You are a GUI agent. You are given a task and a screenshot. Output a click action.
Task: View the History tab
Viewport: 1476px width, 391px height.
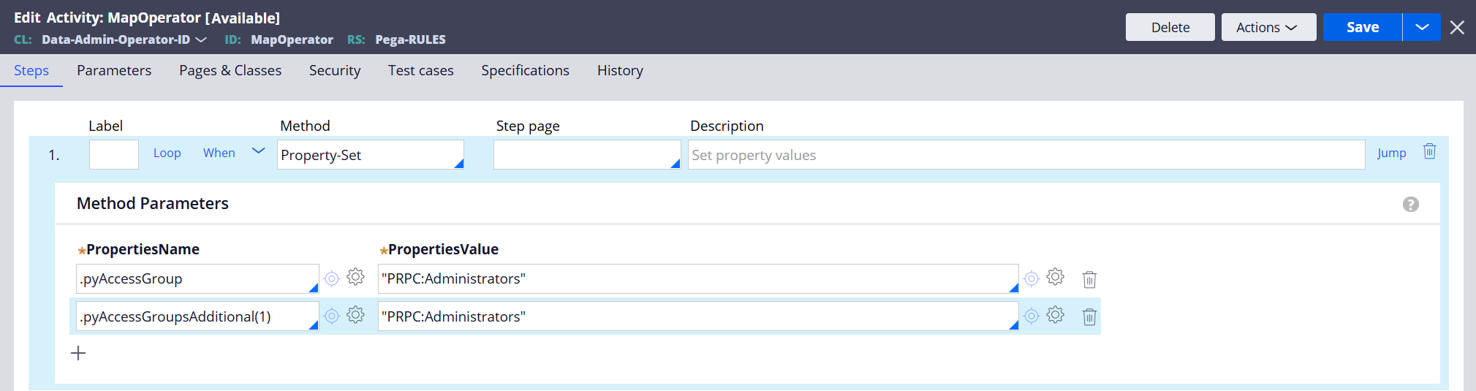point(620,70)
